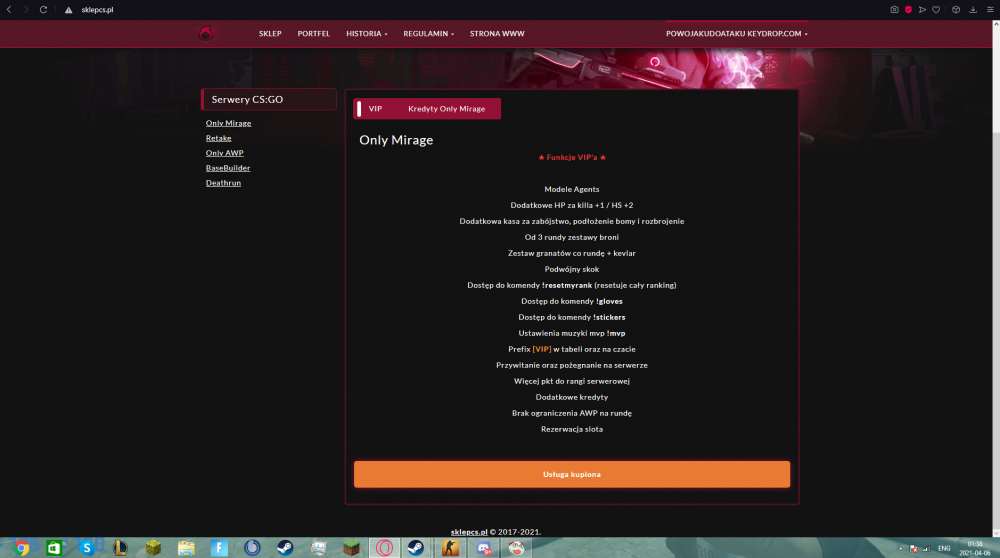Open the green store icon in taskbar

tap(54, 548)
